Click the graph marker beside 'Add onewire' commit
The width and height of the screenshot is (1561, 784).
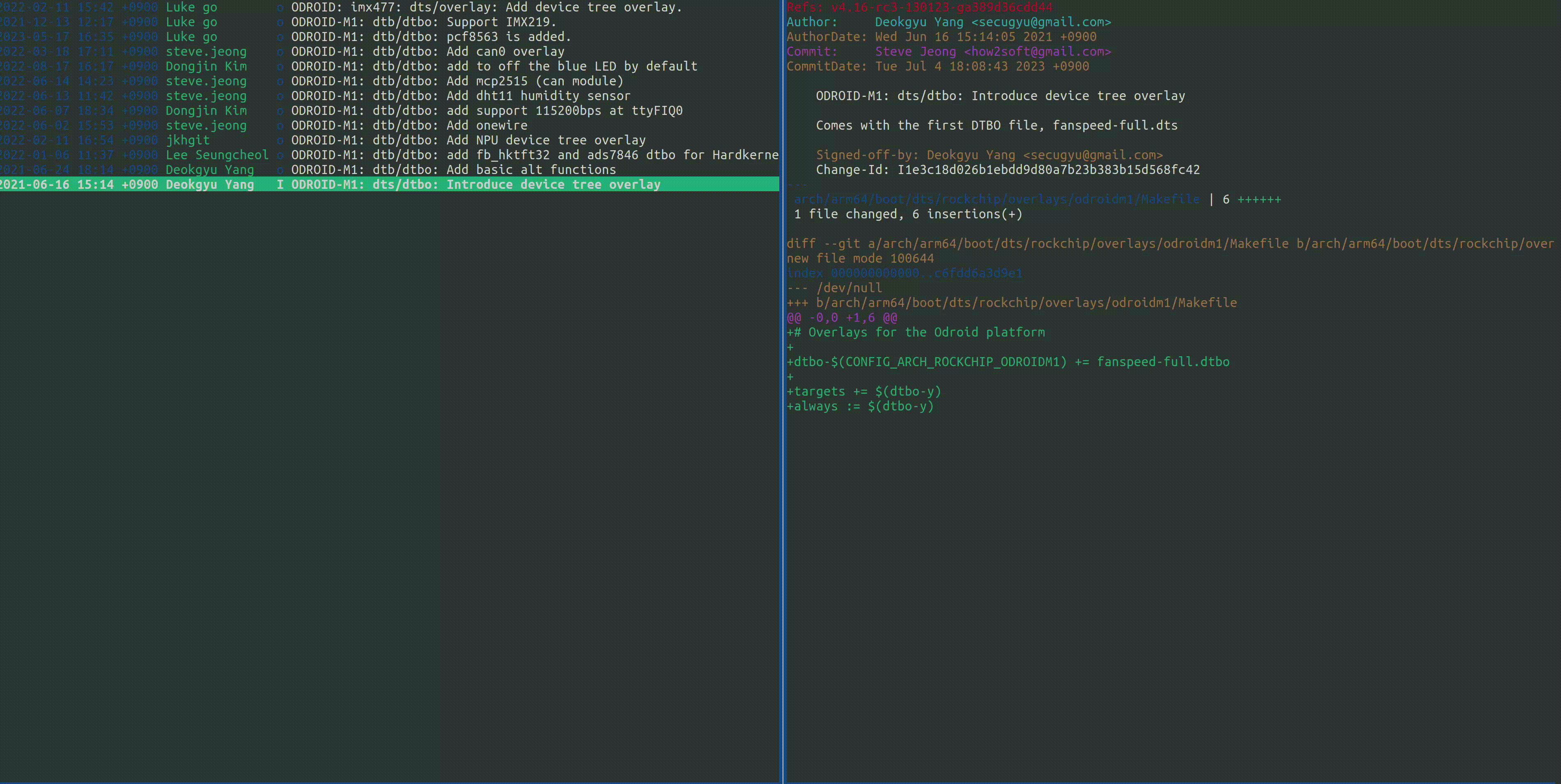[x=280, y=126]
